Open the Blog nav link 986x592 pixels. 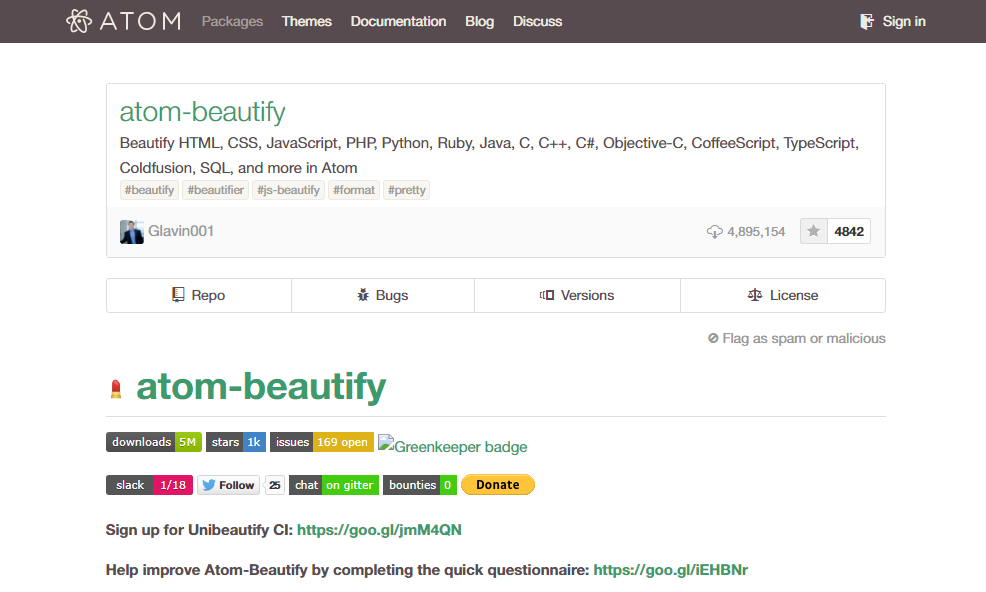click(x=479, y=21)
